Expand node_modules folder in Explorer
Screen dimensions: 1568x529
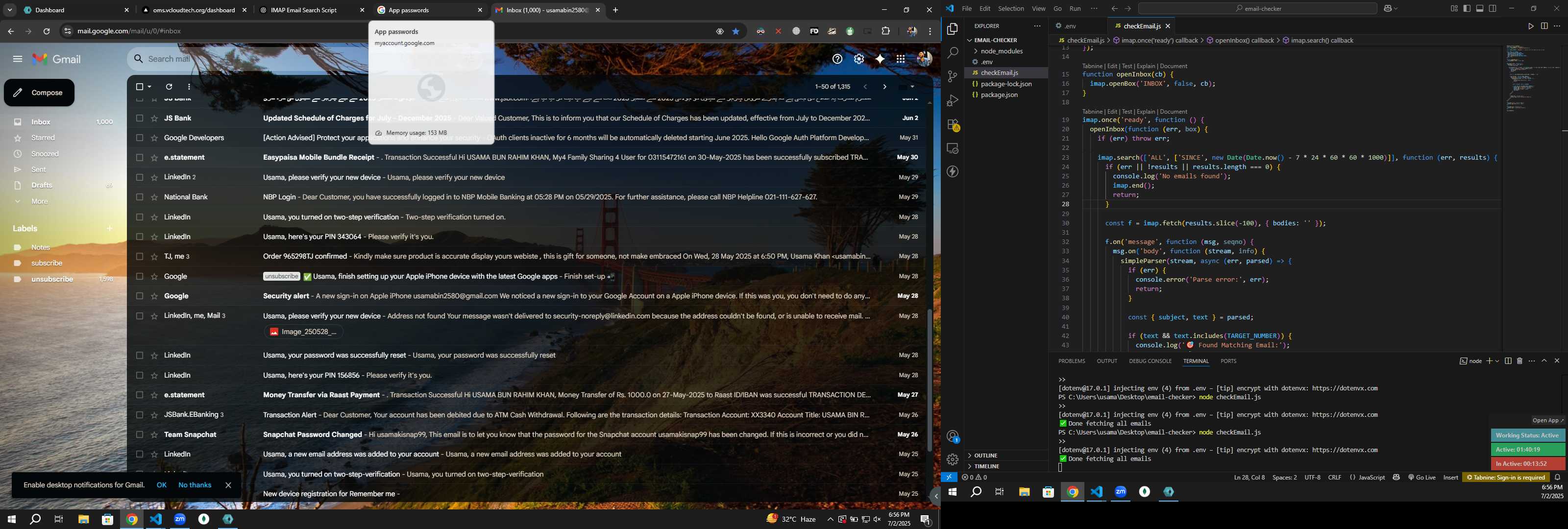pyautogui.click(x=1001, y=51)
